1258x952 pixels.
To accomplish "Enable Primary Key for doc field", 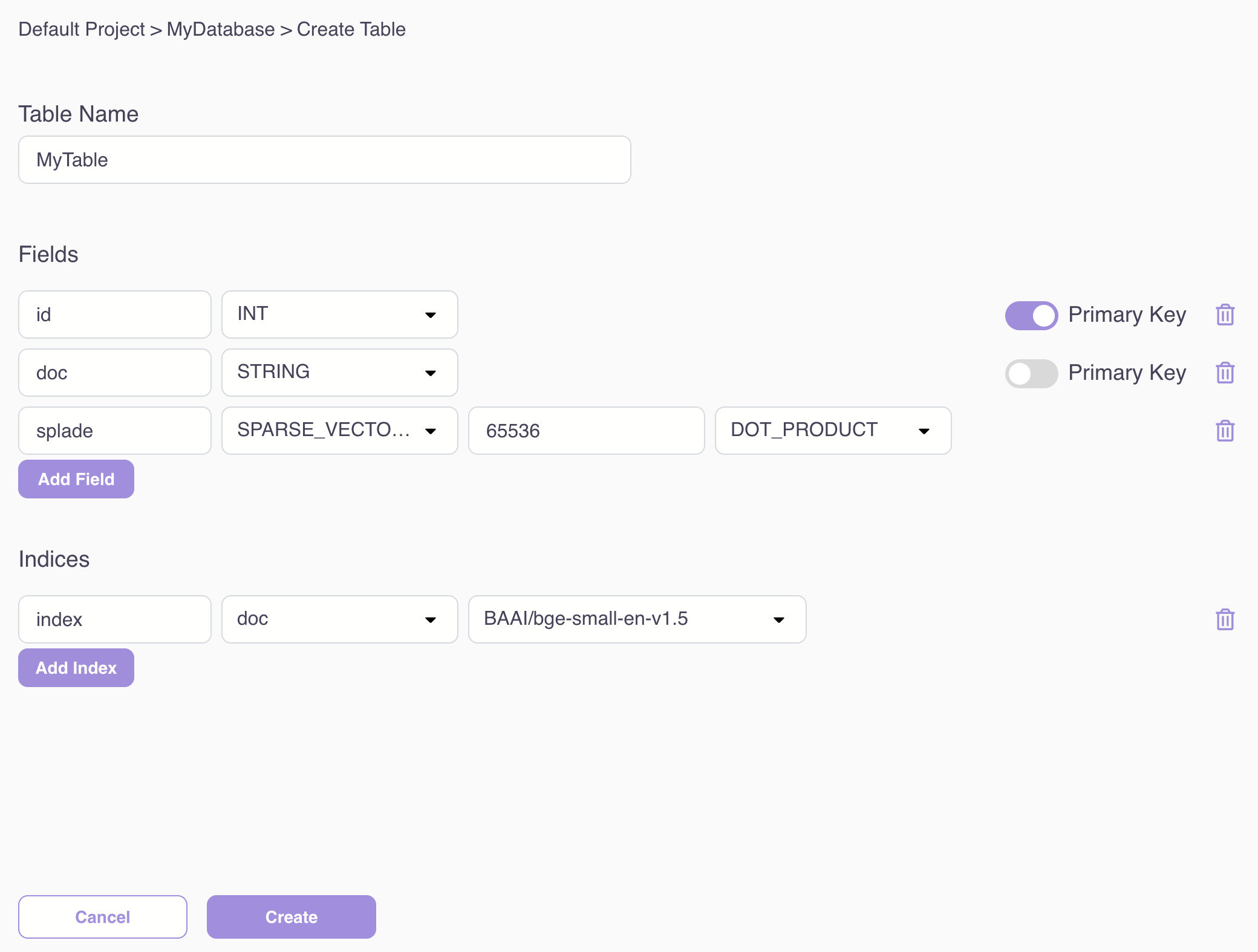I will [1031, 373].
